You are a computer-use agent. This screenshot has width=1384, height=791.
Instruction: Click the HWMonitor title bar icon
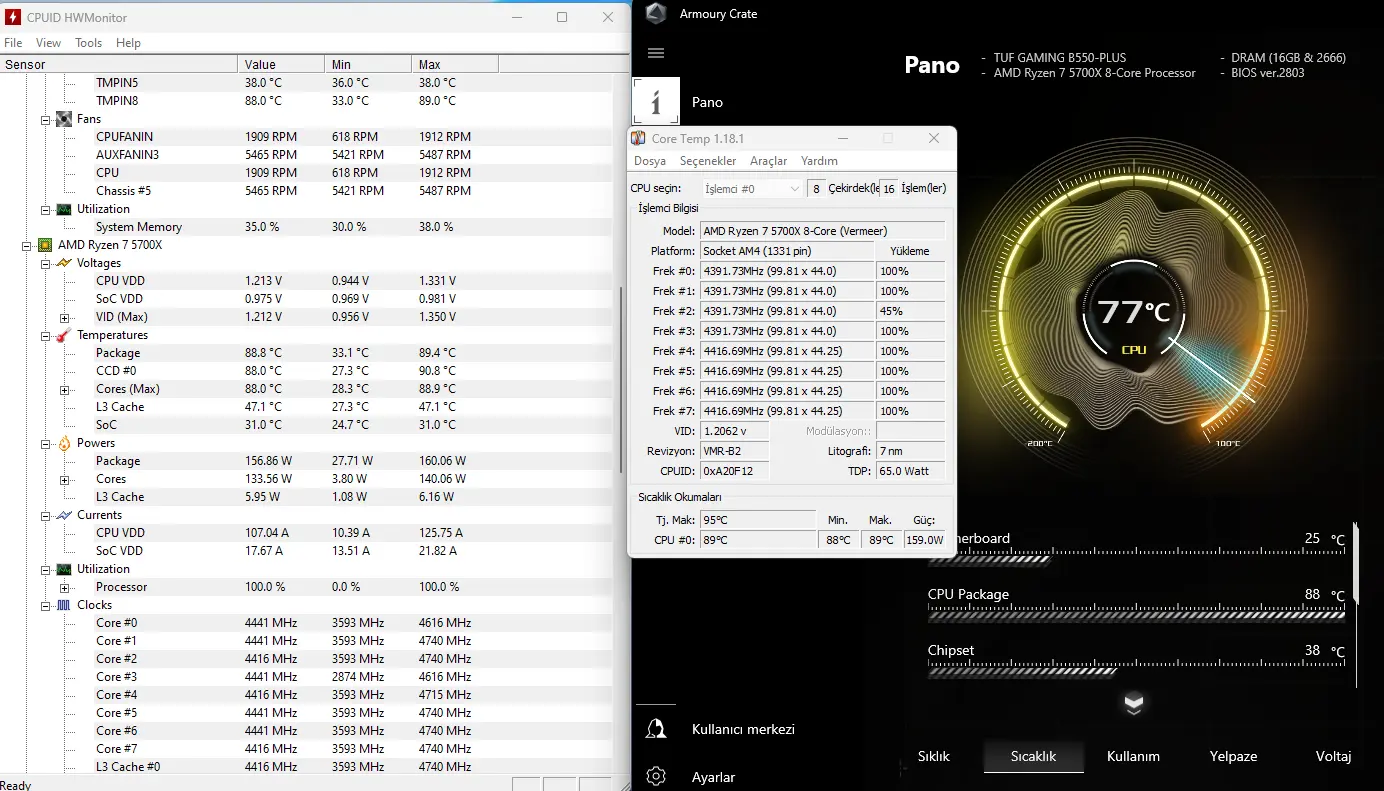[x=13, y=17]
